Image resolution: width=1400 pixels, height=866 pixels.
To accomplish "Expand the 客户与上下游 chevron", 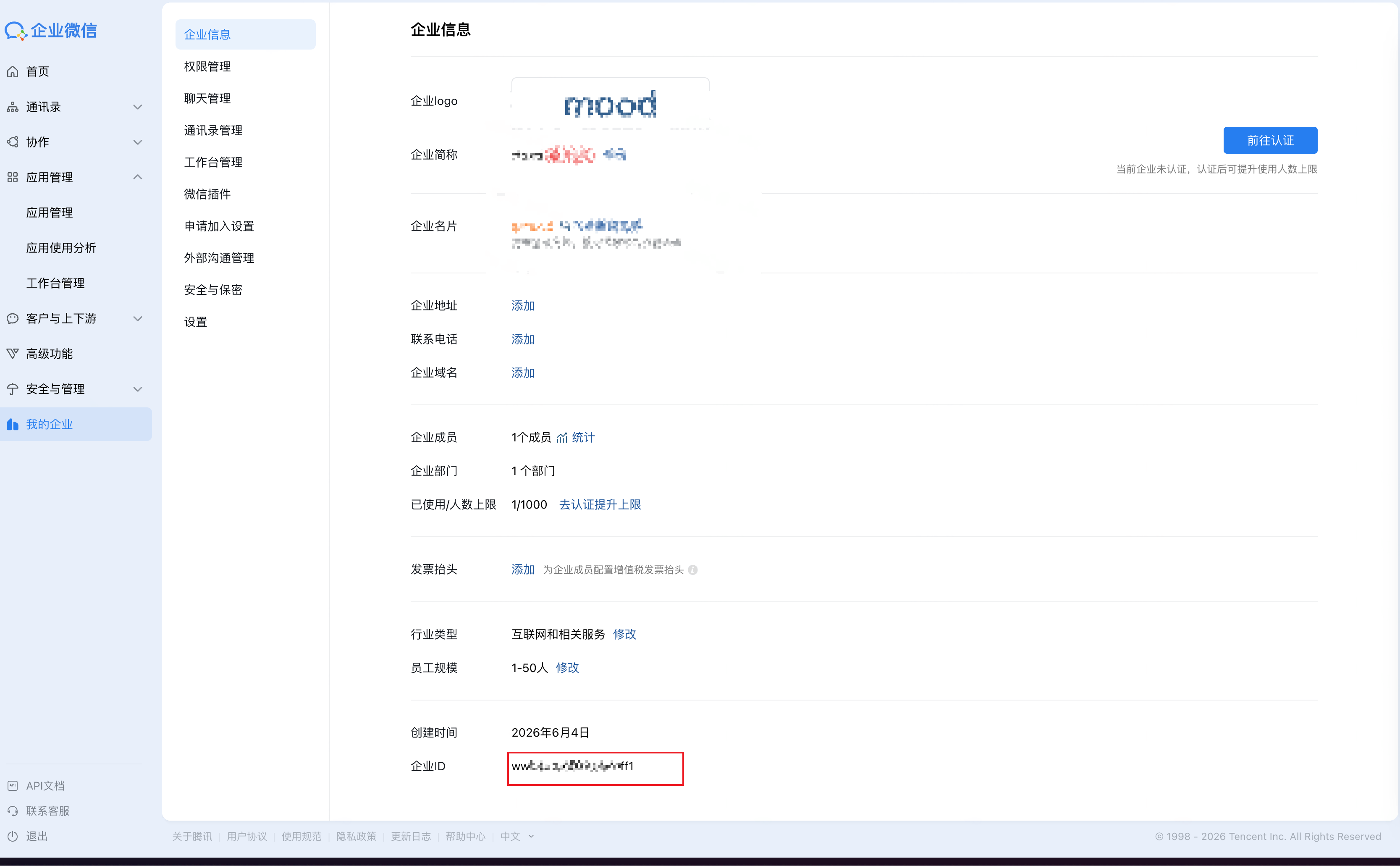I will (137, 318).
